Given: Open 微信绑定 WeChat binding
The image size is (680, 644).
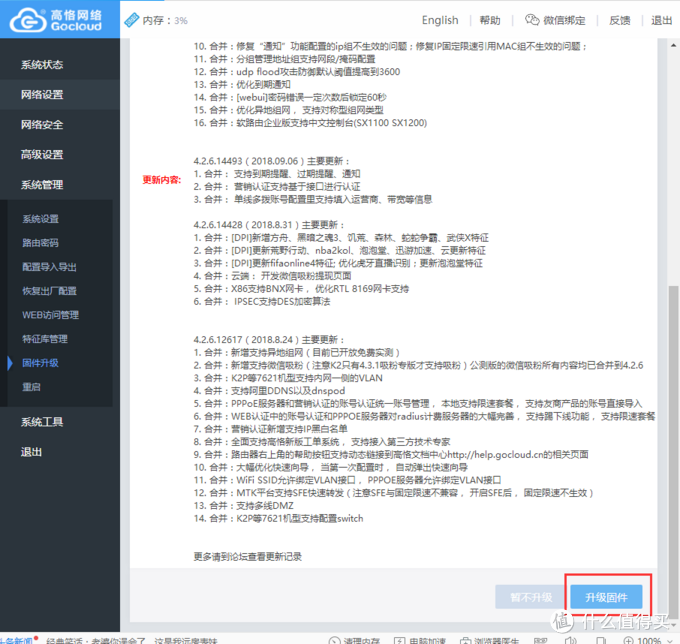Looking at the screenshot, I should (x=564, y=20).
